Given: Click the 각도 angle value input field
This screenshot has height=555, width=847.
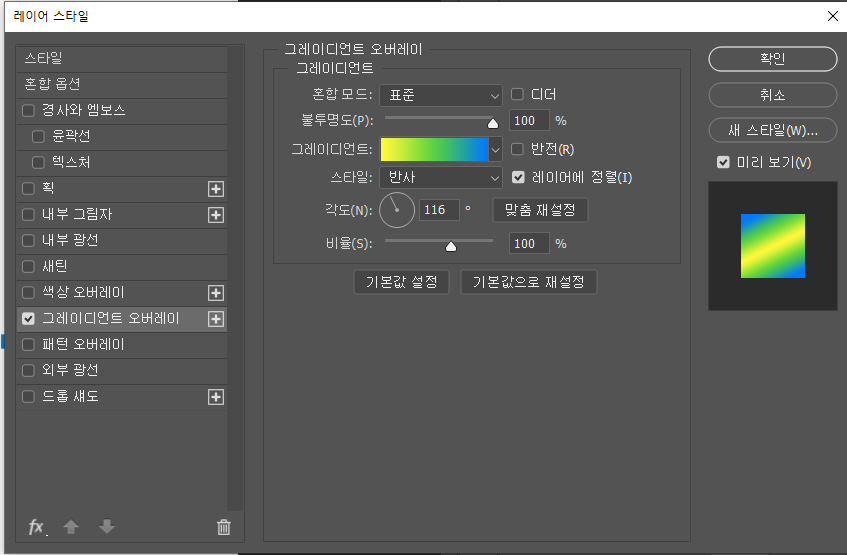Looking at the screenshot, I should 437,210.
